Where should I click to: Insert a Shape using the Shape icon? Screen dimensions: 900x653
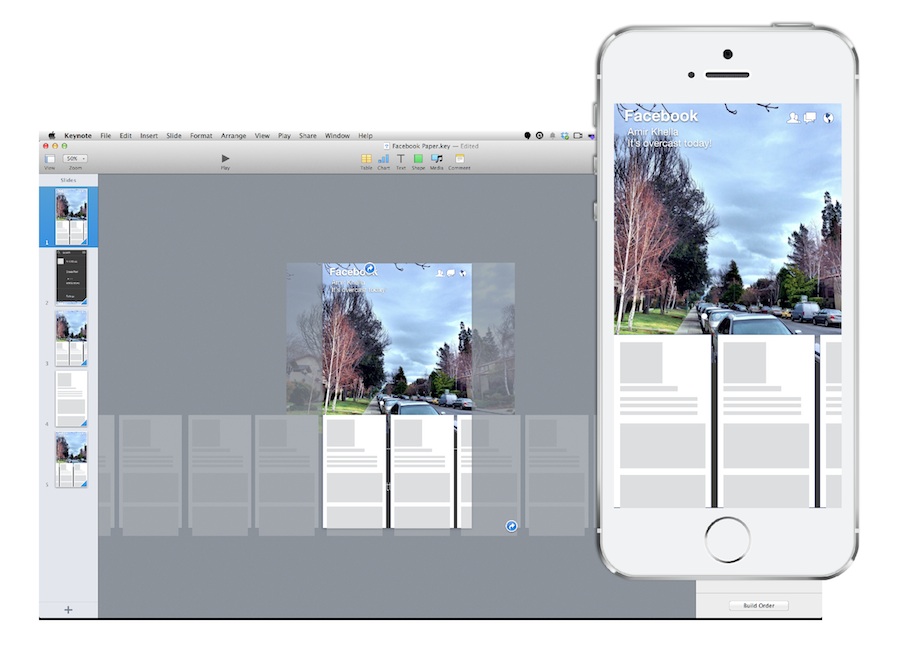click(x=418, y=160)
